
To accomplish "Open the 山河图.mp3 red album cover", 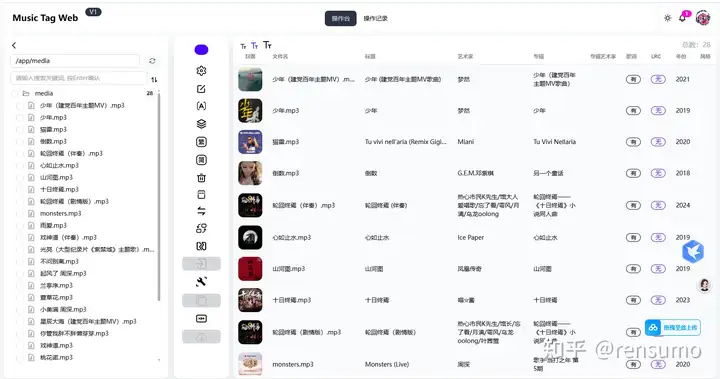I will coord(250,269).
